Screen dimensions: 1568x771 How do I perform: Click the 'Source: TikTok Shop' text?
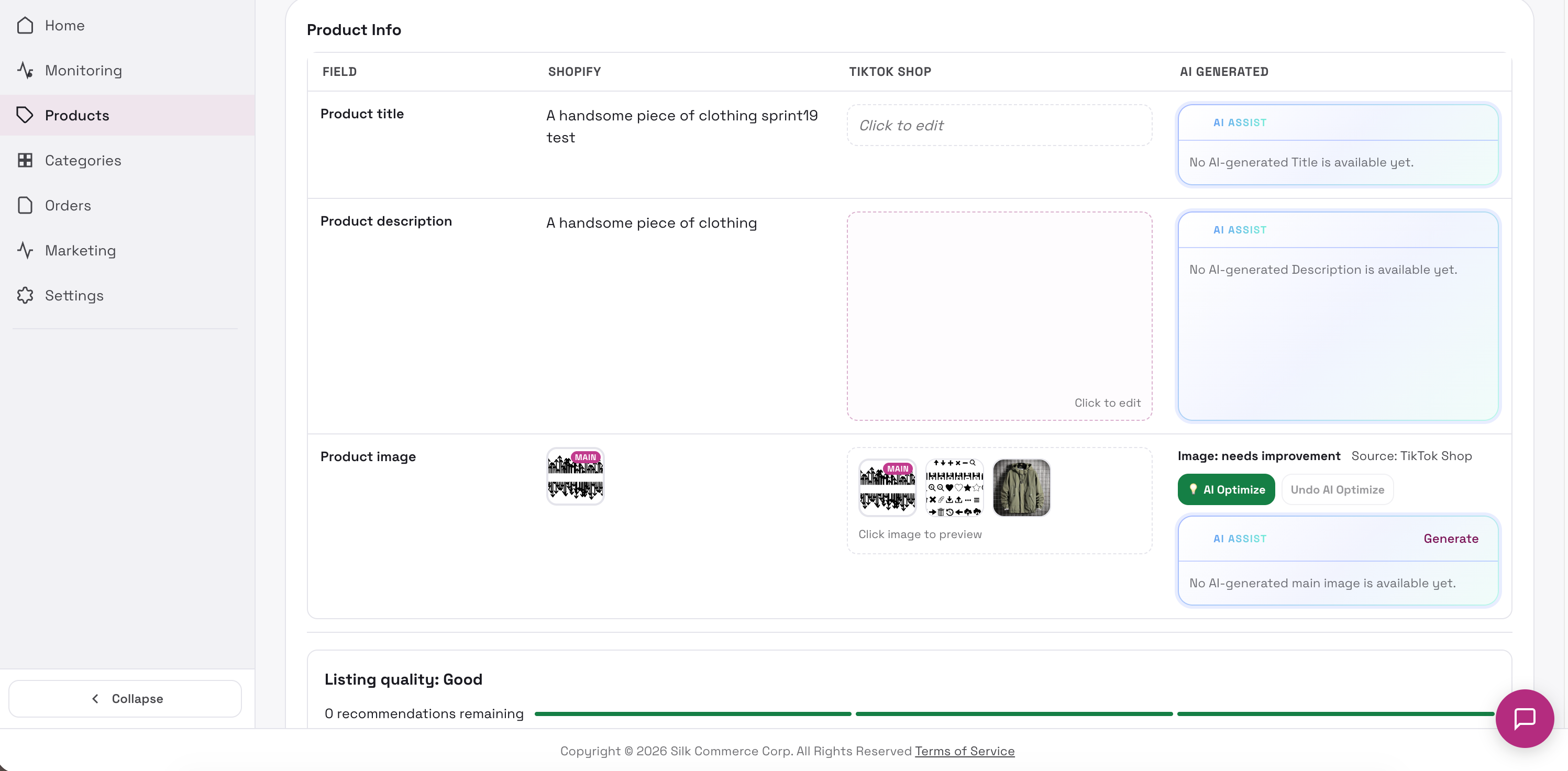pos(1411,456)
